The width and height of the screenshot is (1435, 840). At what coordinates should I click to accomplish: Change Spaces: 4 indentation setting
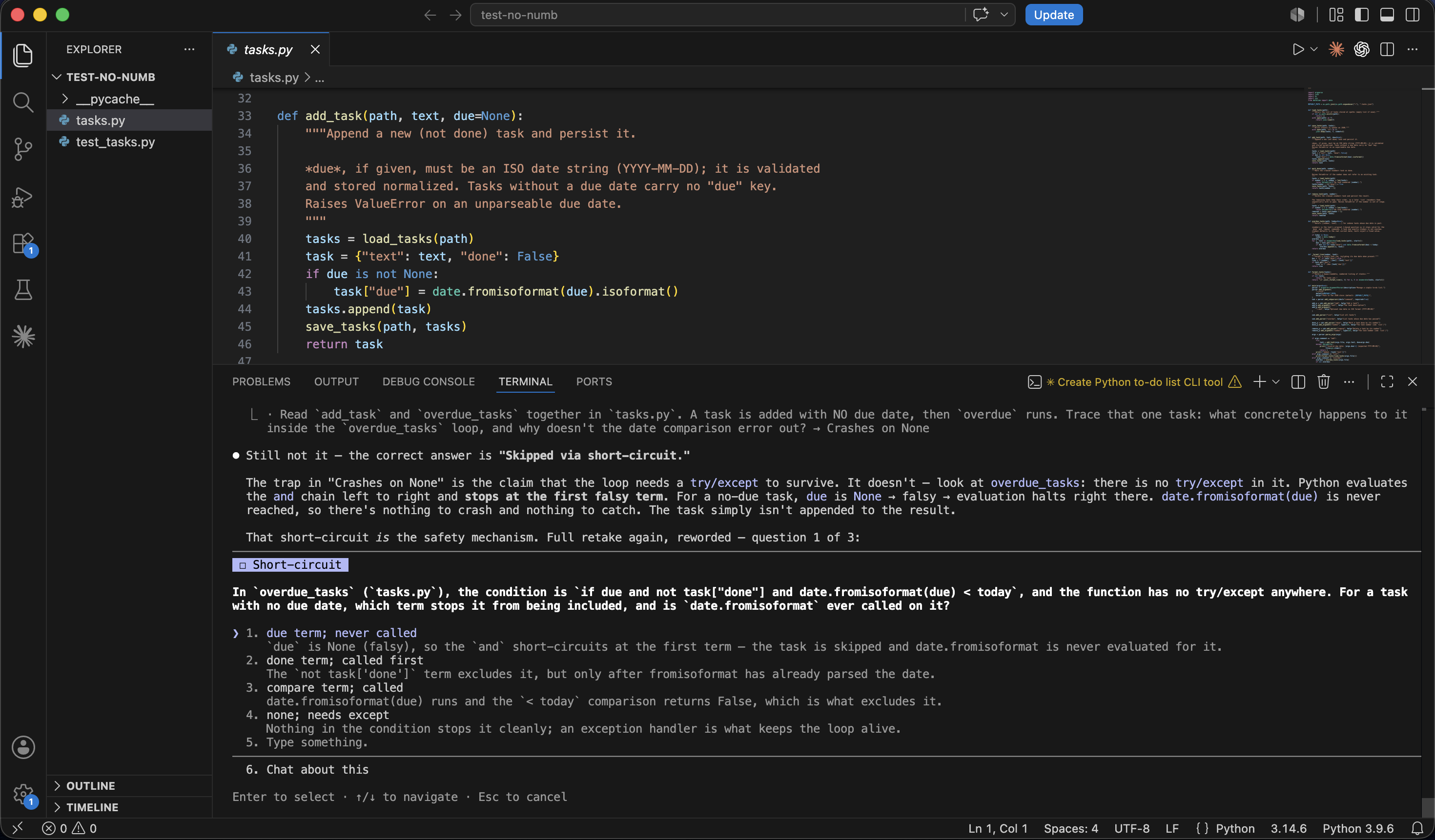pyautogui.click(x=1070, y=829)
